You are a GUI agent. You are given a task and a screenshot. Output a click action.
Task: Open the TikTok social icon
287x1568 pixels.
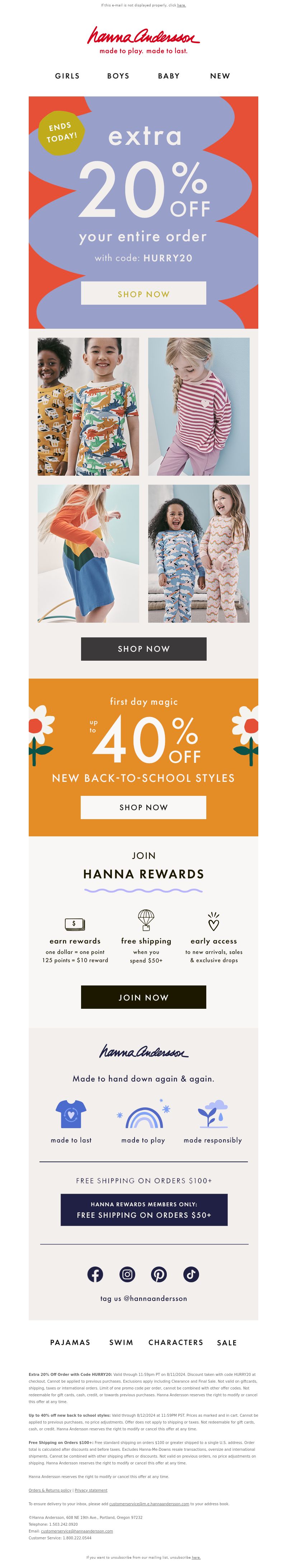(x=191, y=1274)
